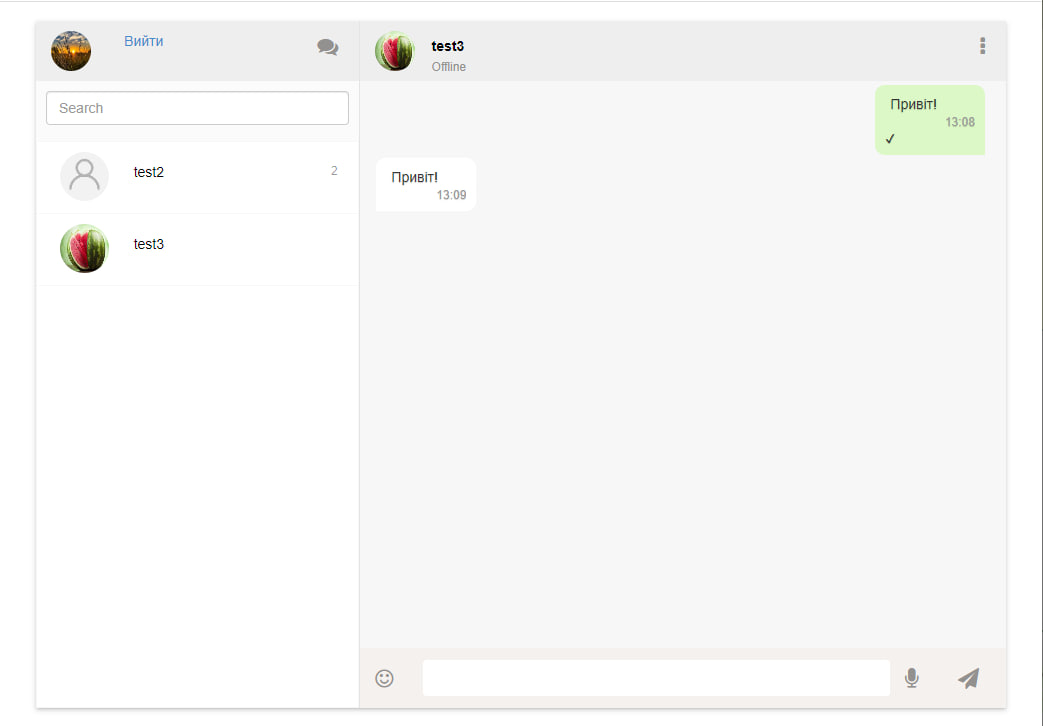Click the Вийти logout link
The width and height of the screenshot is (1043, 726).
tap(144, 41)
